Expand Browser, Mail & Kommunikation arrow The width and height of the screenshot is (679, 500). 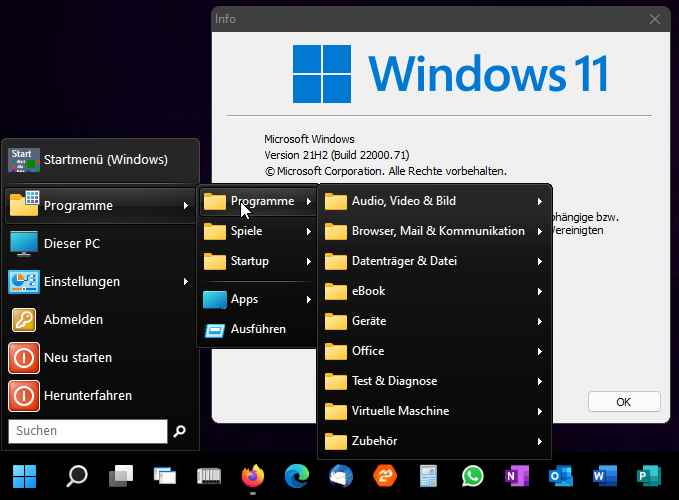point(540,232)
